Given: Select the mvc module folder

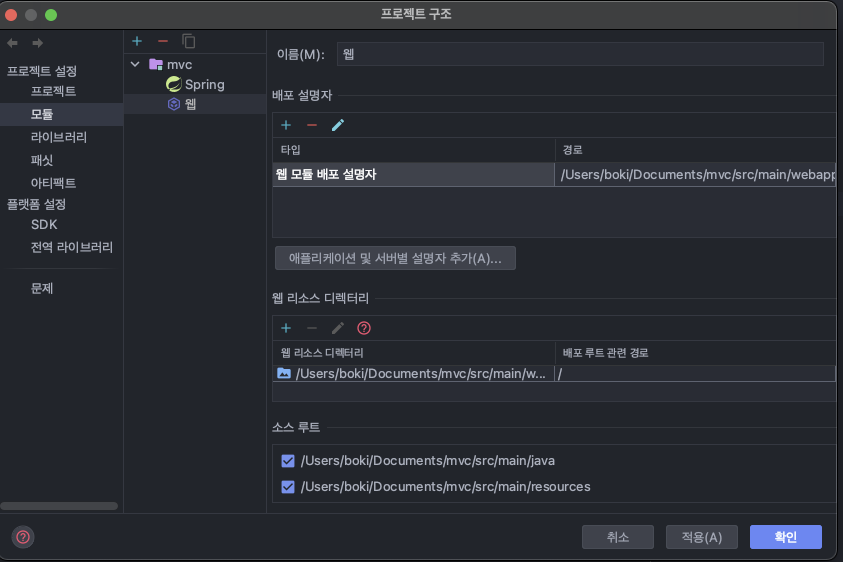Looking at the screenshot, I should (180, 65).
